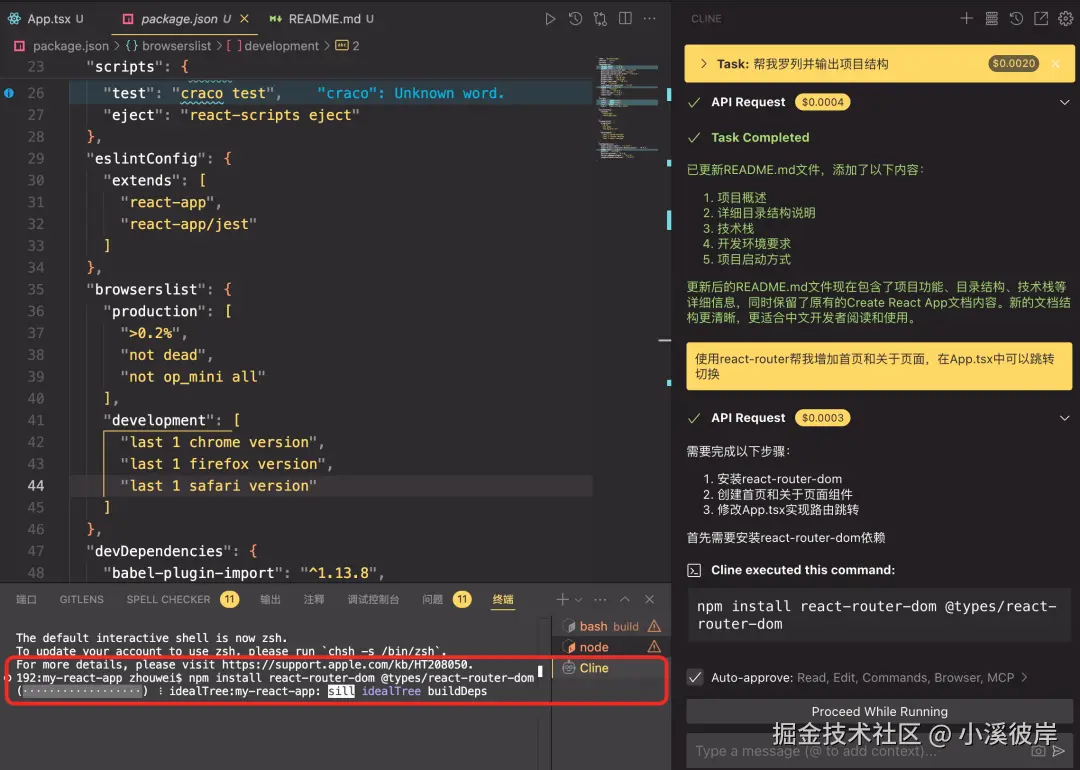The width and height of the screenshot is (1080, 770).
Task: Click the Proceed While Running button
Action: [x=879, y=711]
